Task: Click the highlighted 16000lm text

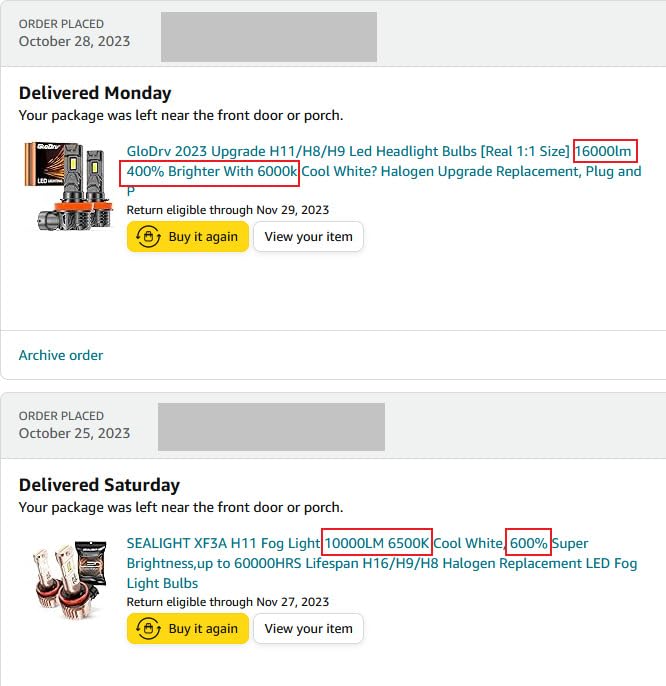Action: pyautogui.click(x=603, y=151)
